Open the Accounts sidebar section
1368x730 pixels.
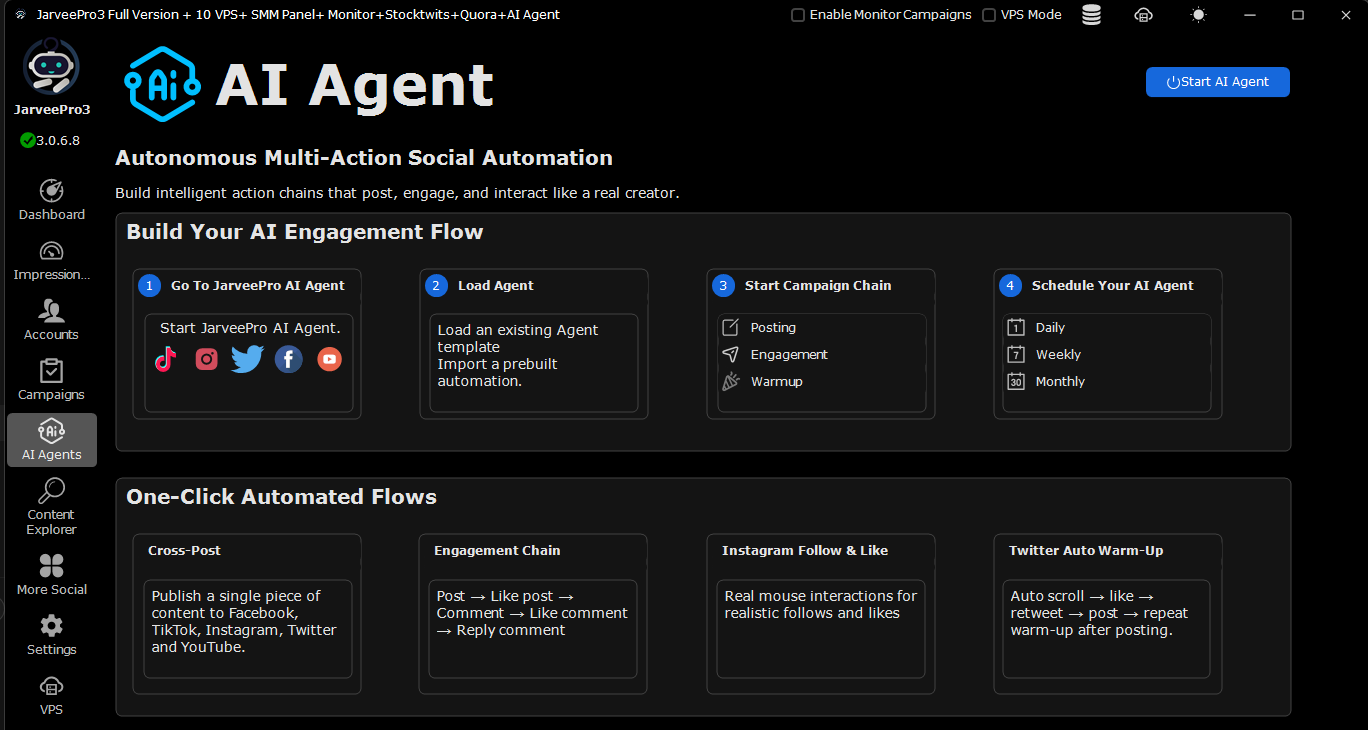(x=52, y=320)
